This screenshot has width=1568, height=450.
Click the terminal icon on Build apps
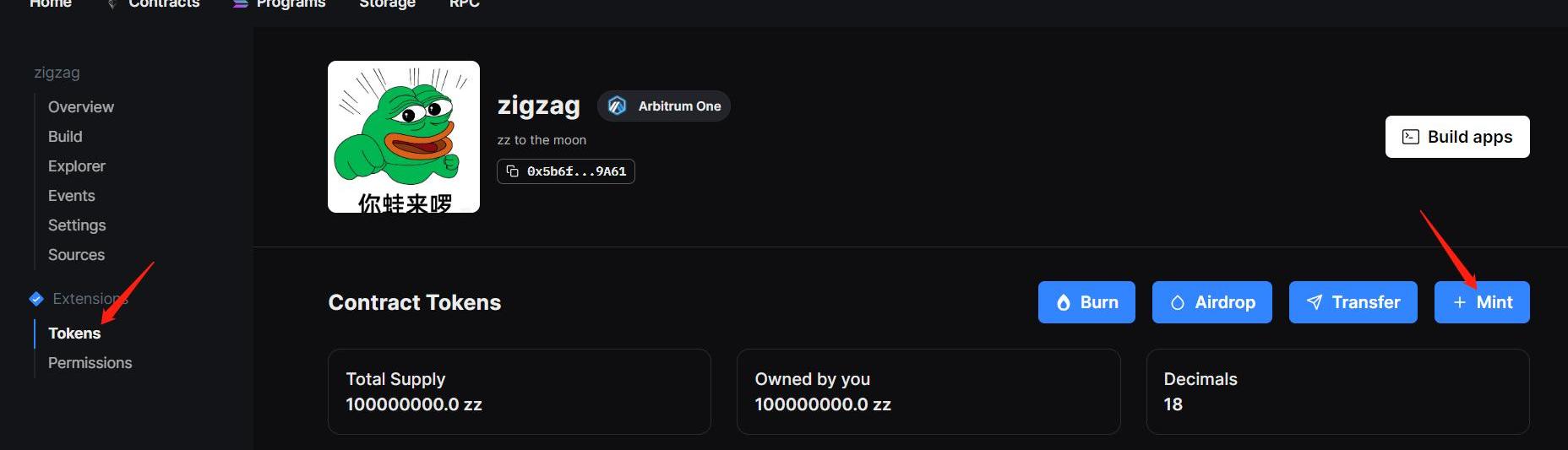click(x=1410, y=137)
